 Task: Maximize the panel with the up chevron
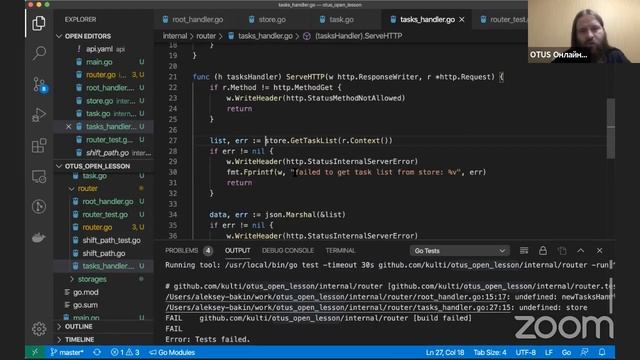(581, 251)
